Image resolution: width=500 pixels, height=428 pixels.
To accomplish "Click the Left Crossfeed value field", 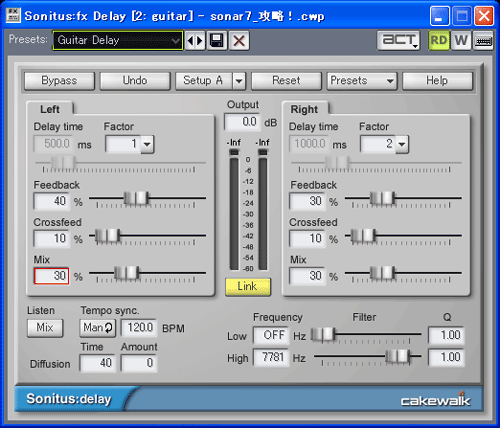I will click(x=52, y=239).
